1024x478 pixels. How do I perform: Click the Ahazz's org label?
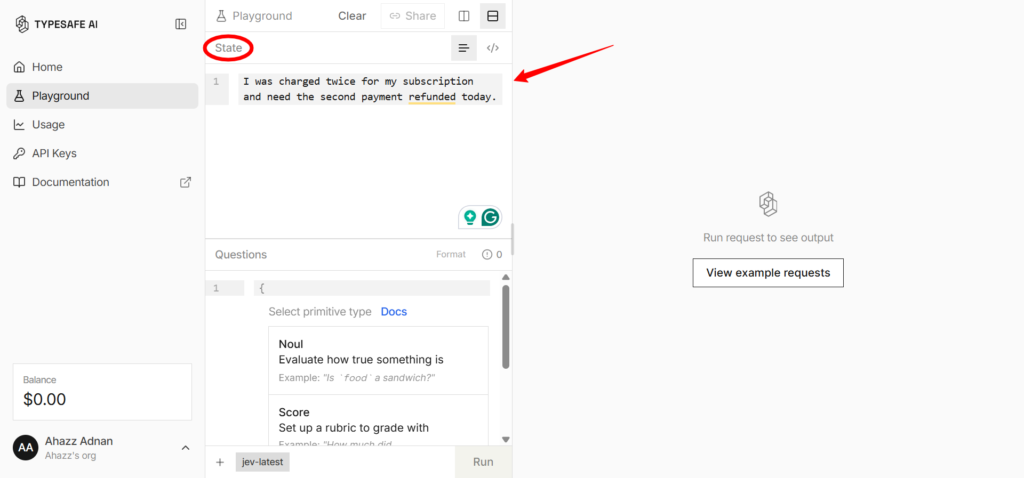(71, 456)
